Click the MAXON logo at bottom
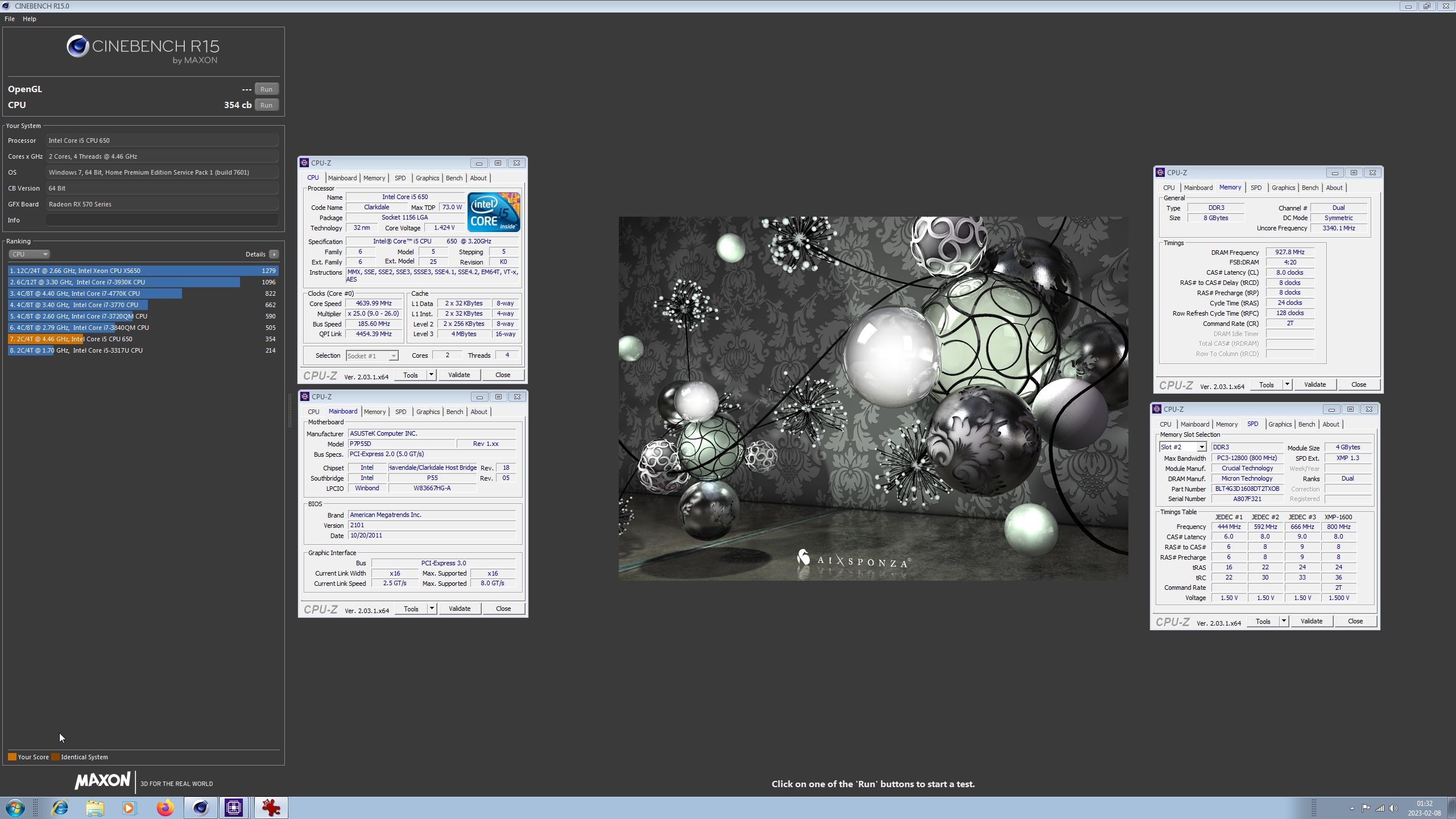 click(x=103, y=781)
